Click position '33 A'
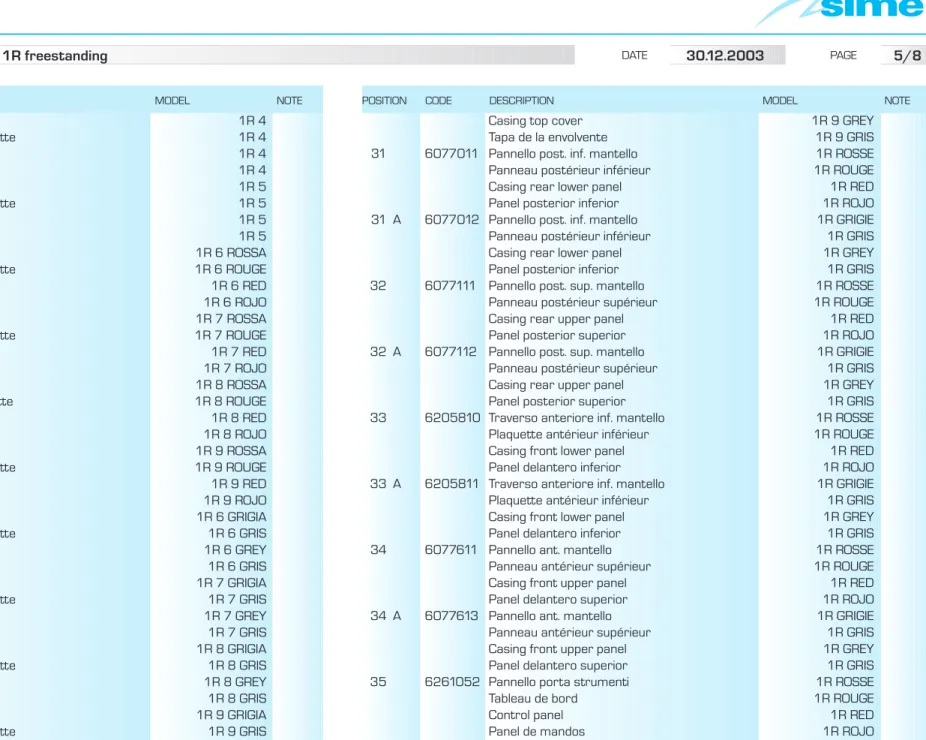This screenshot has width=926, height=740. [x=386, y=484]
